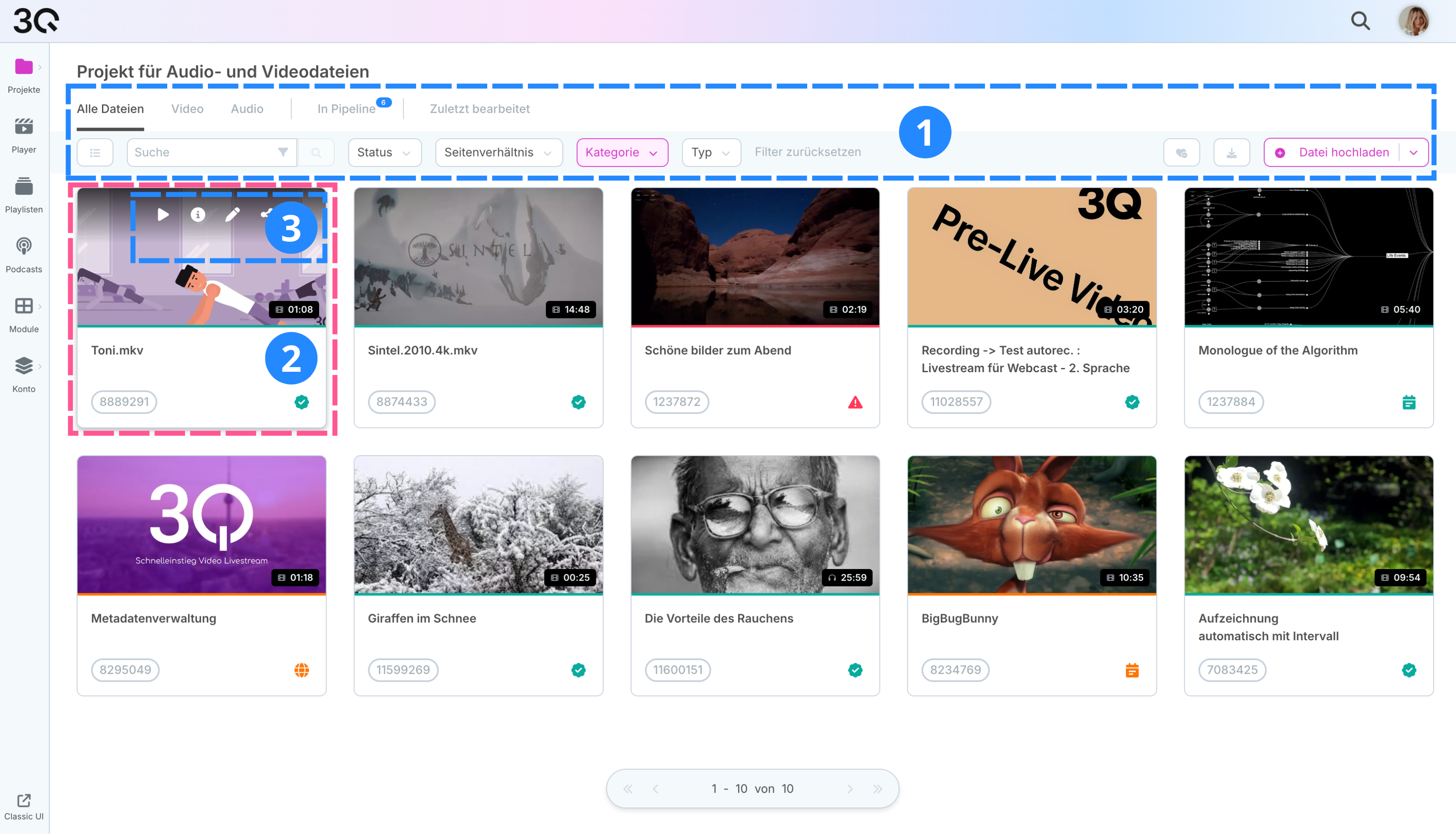Open the Seitenverhältnis dropdown
This screenshot has height=835, width=1456.
point(498,152)
